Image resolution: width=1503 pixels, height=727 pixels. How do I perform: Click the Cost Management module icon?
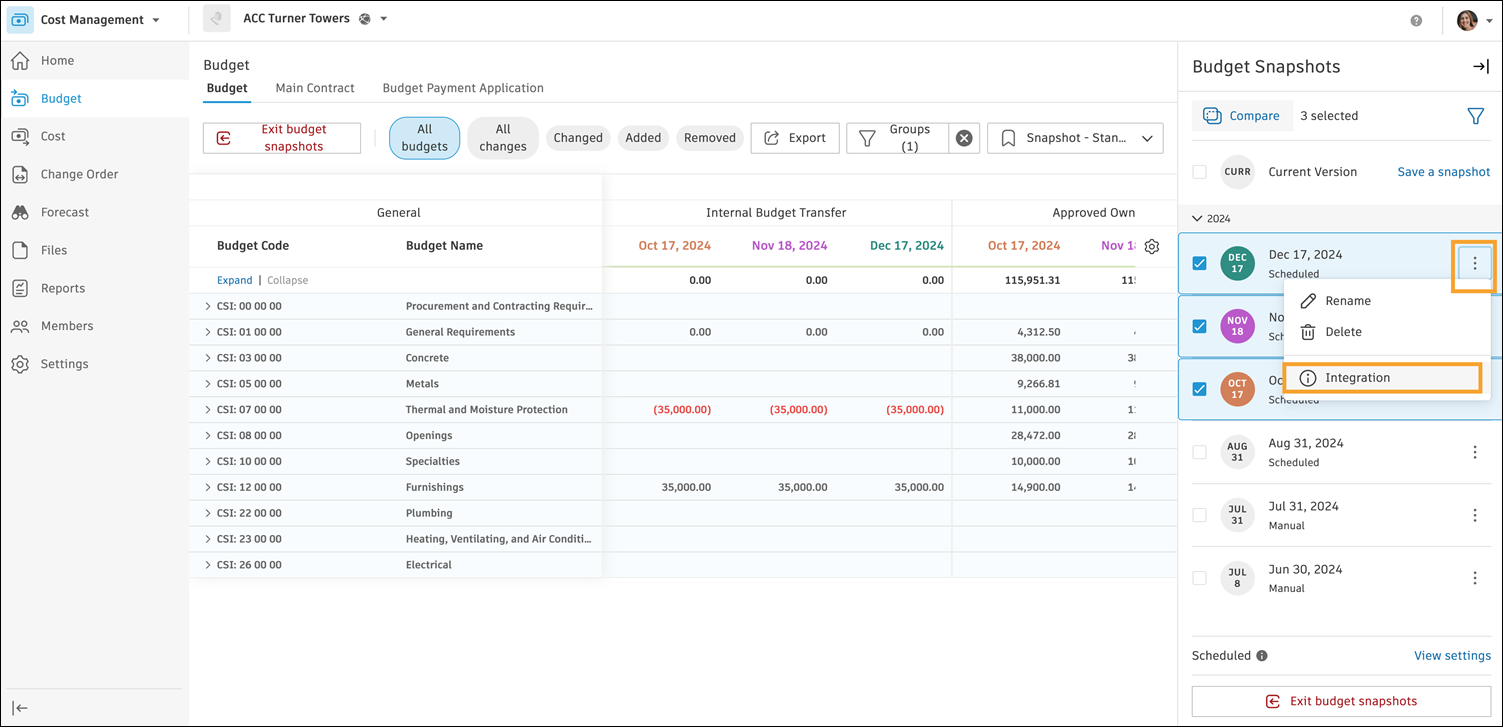pyautogui.click(x=20, y=20)
